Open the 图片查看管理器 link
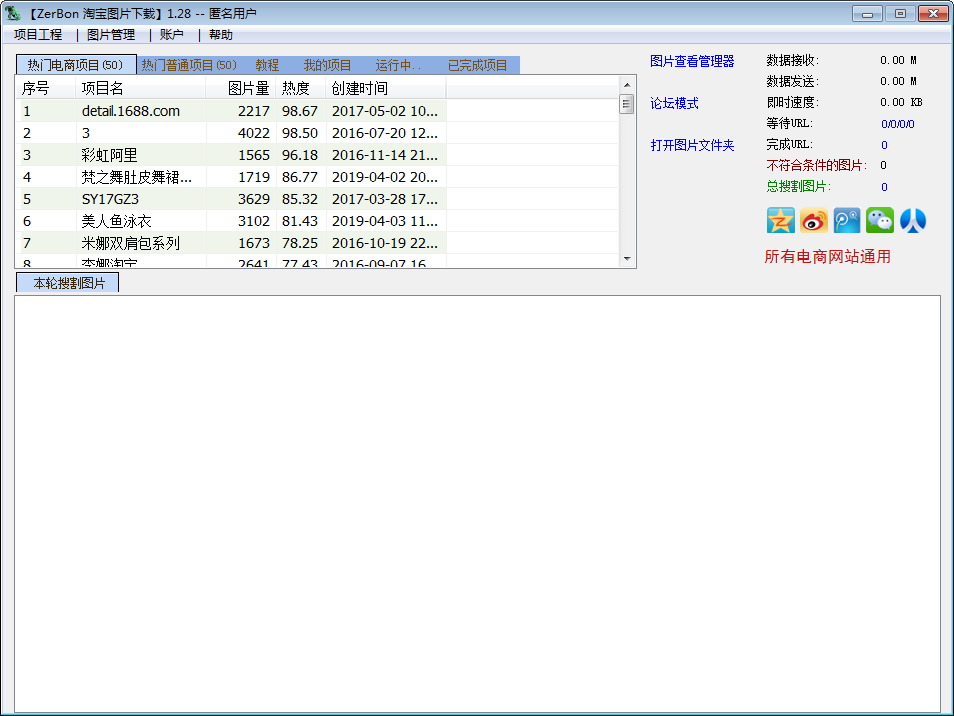This screenshot has height=716, width=954. [692, 61]
